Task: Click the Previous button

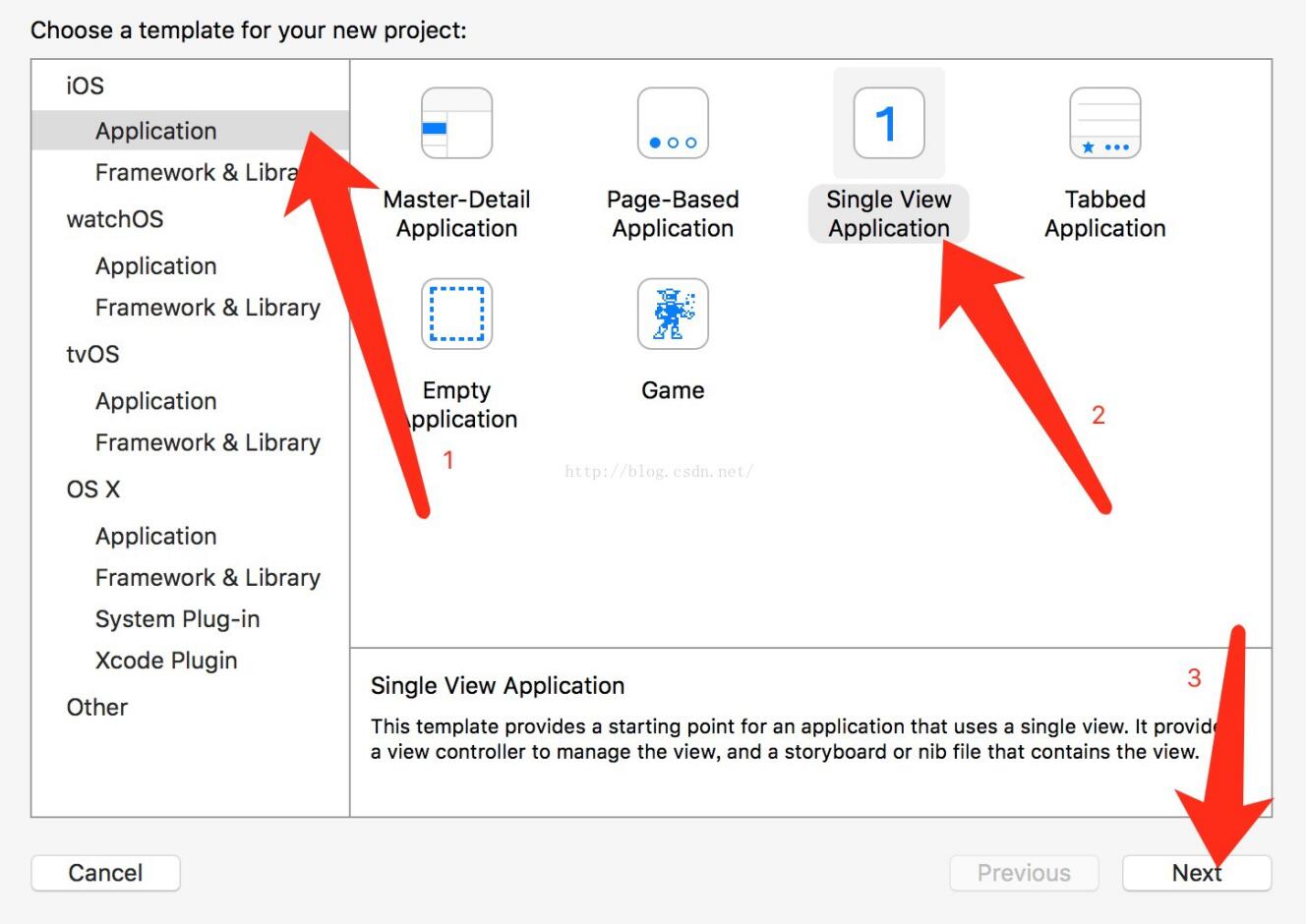Action: 1024,872
